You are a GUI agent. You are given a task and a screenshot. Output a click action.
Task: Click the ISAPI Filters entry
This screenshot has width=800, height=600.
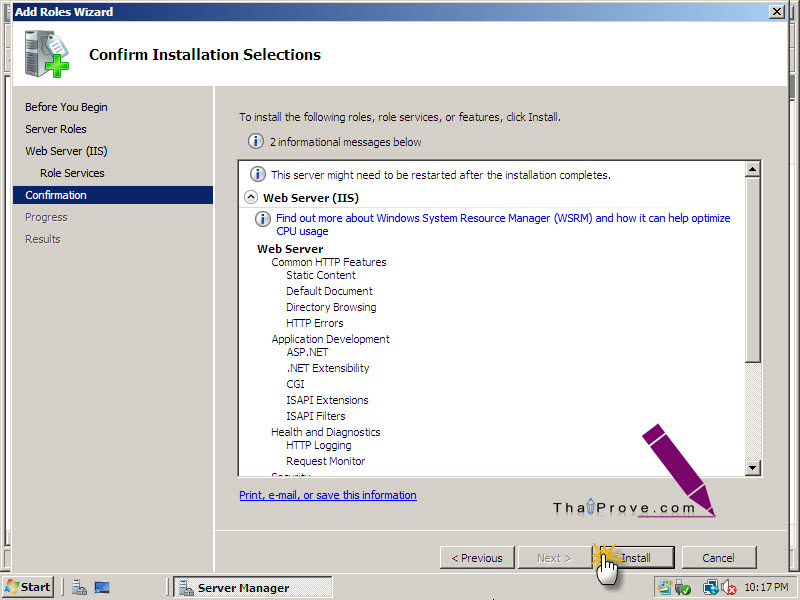316,416
